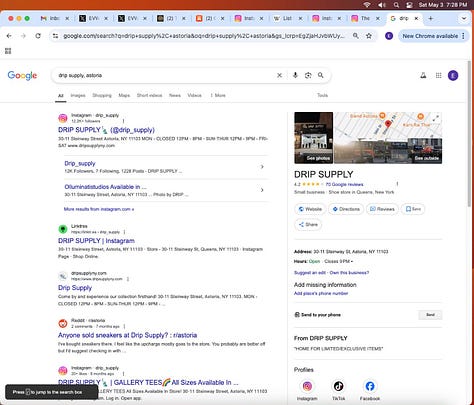This screenshot has height=405, width=474.
Task: Expand the hours dropdown next to Closes 9 PM
Action: tap(352, 261)
